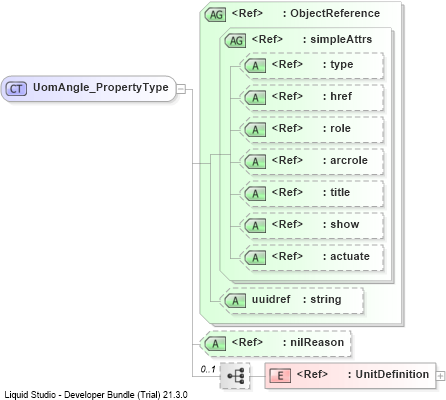Select the nilReason attribute reference
Viewport: 446px width, 400px height.
(x=275, y=344)
